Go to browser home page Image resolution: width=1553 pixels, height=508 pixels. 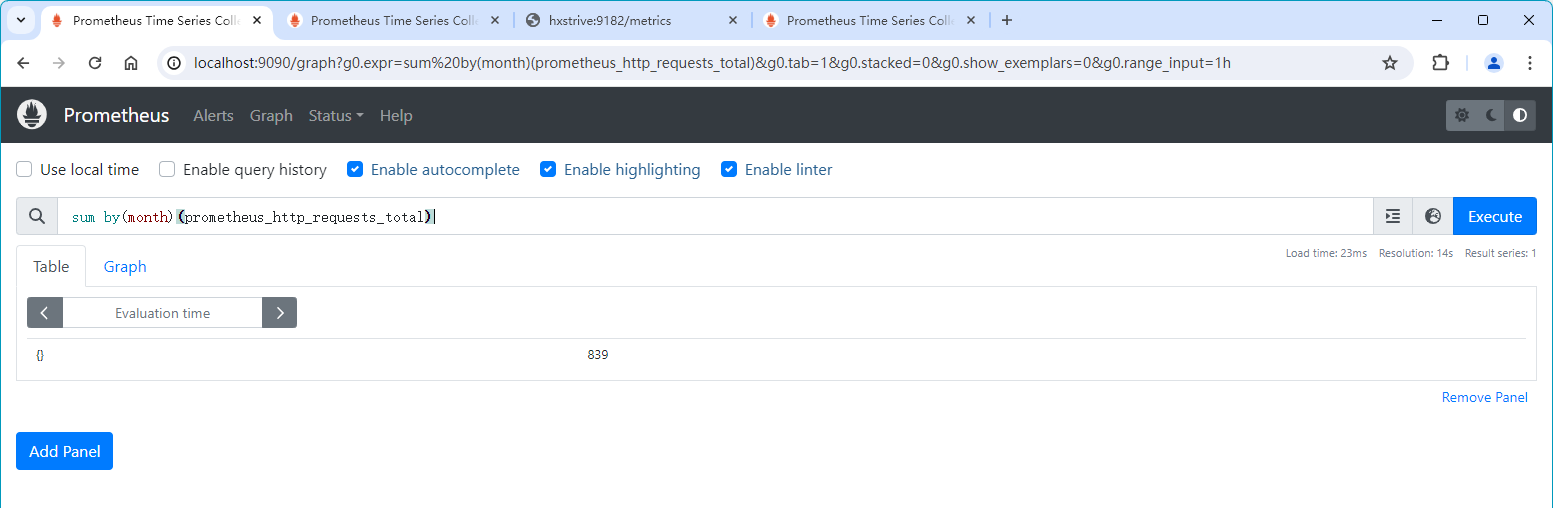[x=131, y=63]
